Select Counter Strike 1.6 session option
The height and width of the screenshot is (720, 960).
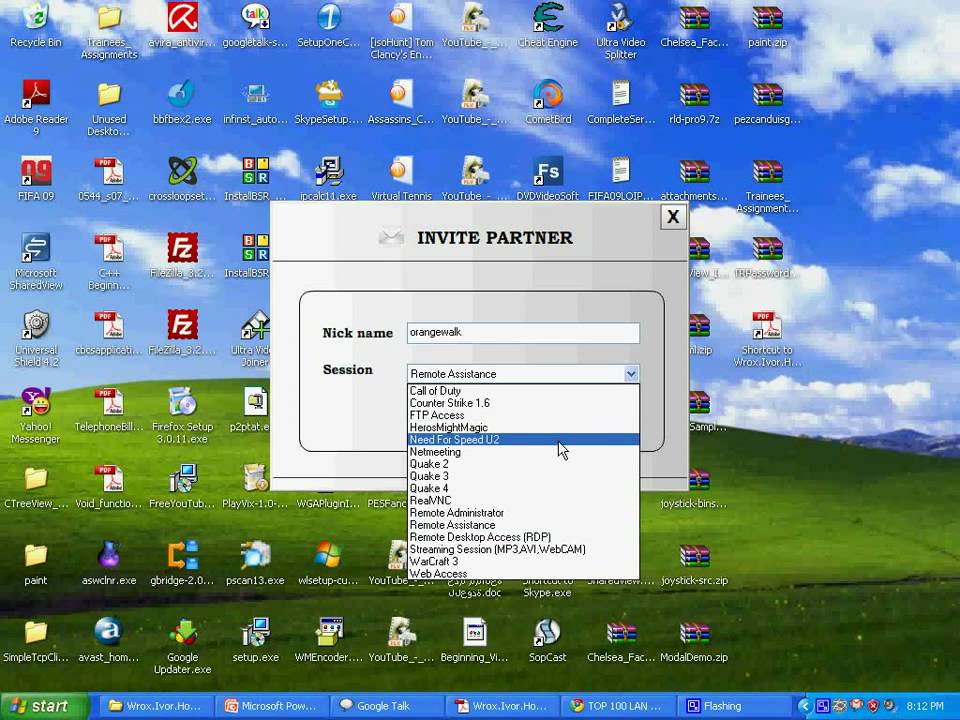(523, 403)
